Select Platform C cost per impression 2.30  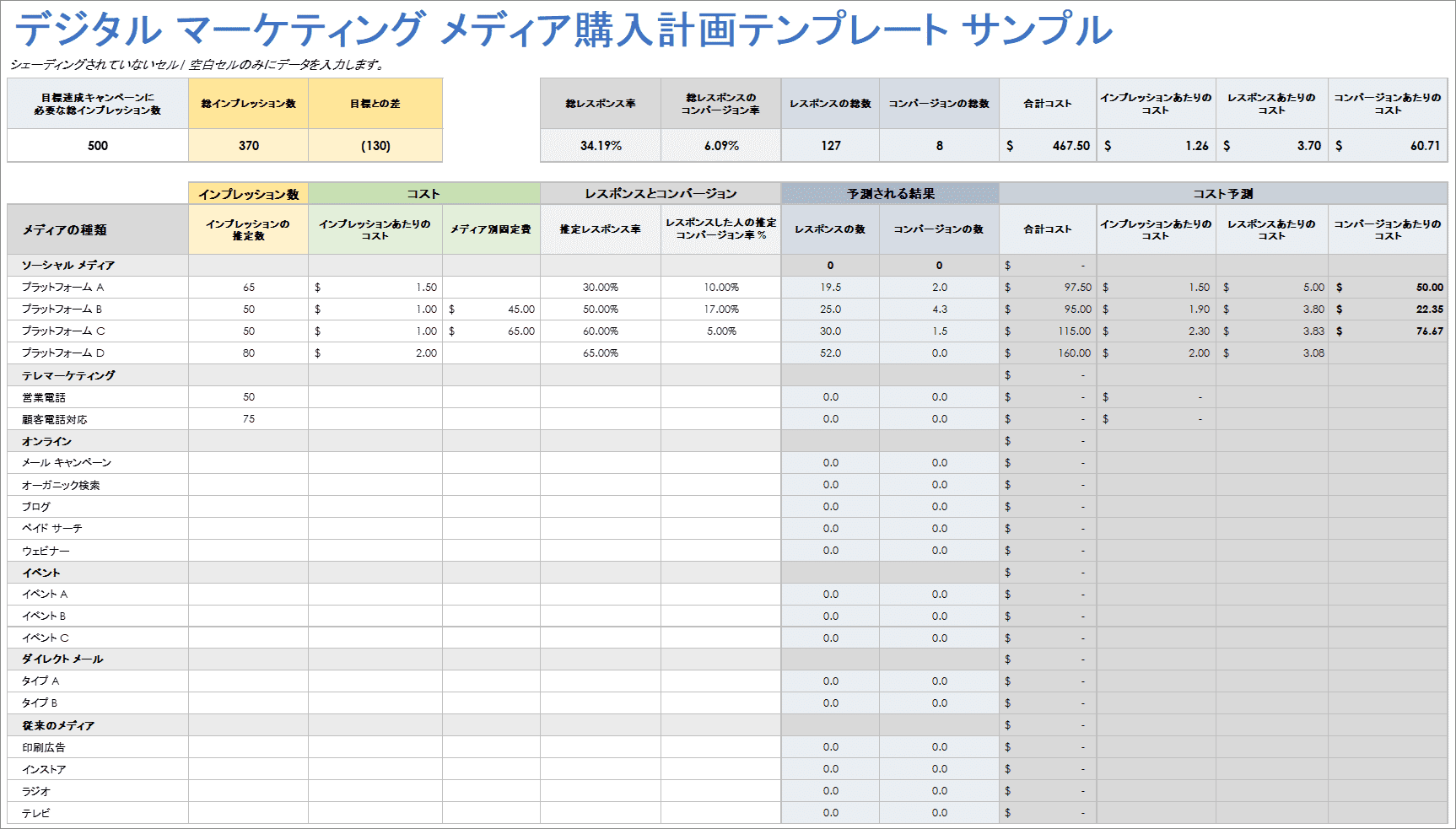(1157, 331)
